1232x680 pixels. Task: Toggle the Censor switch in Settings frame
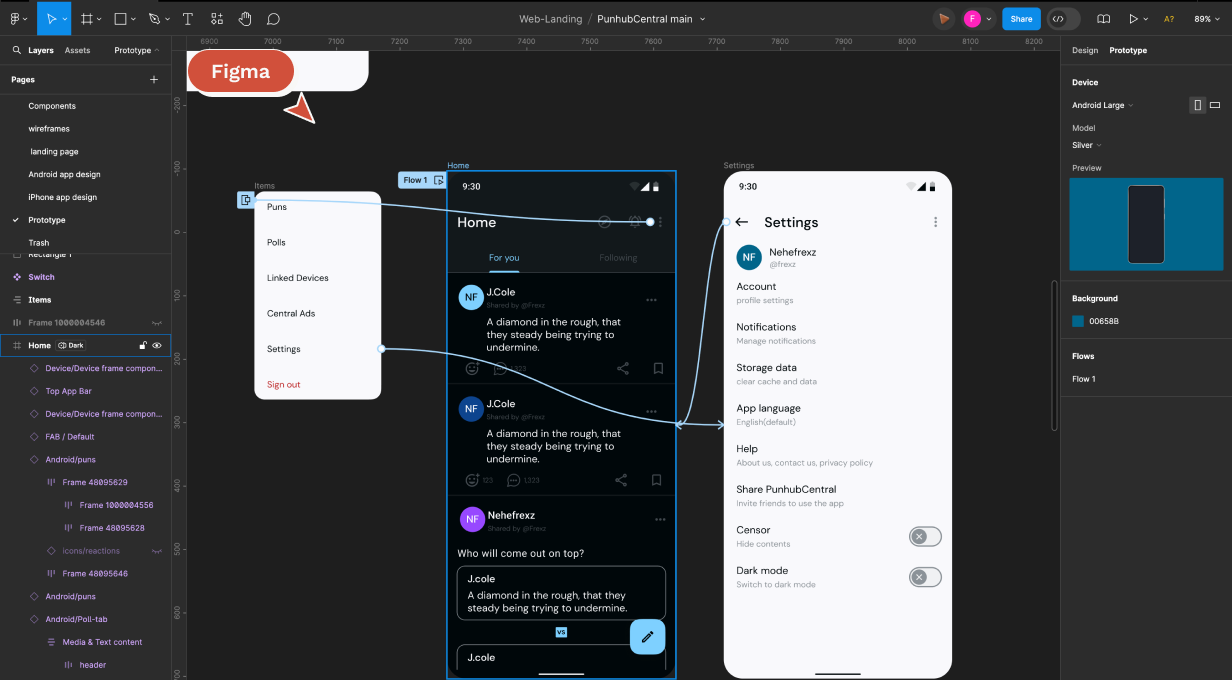(x=925, y=537)
